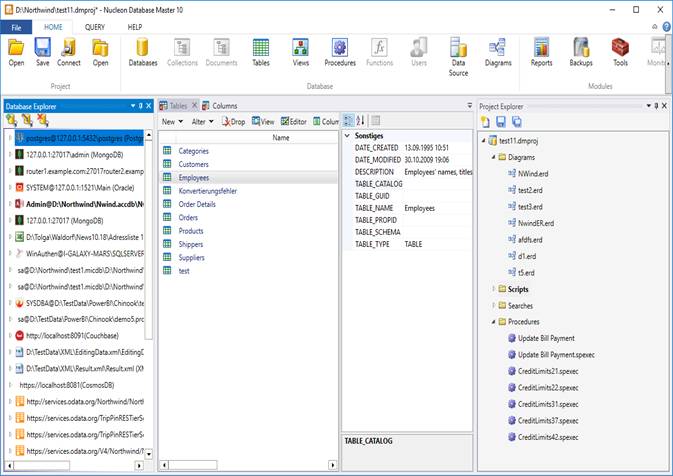Click the Collections ribbon icon

point(182,52)
